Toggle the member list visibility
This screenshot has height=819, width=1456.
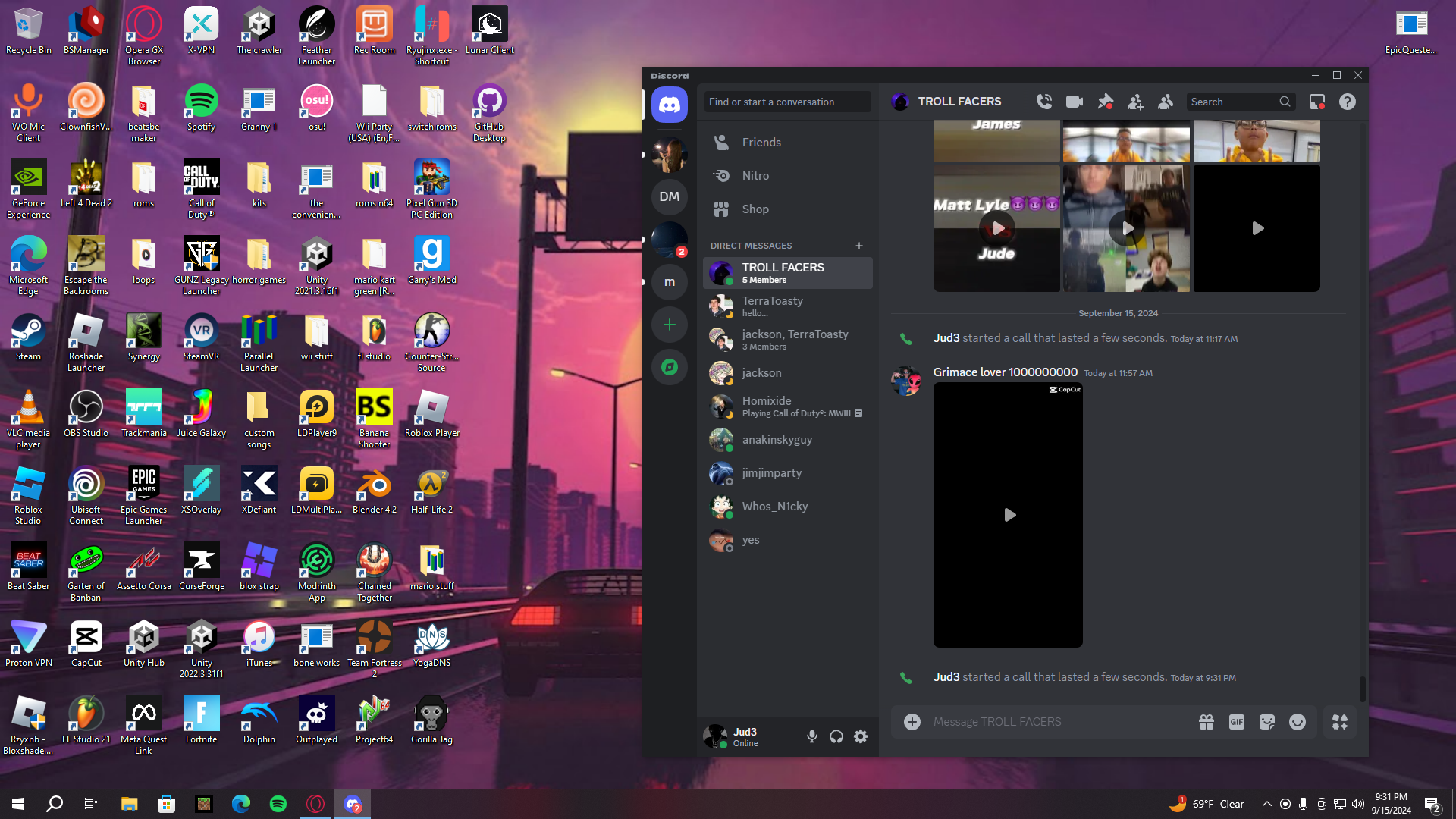tap(1166, 102)
